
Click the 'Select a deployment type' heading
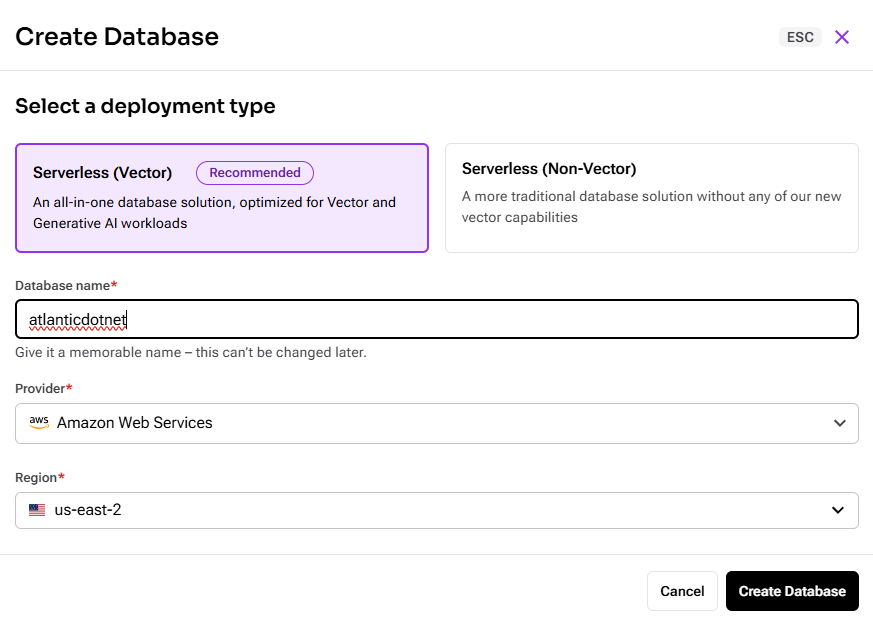click(145, 106)
